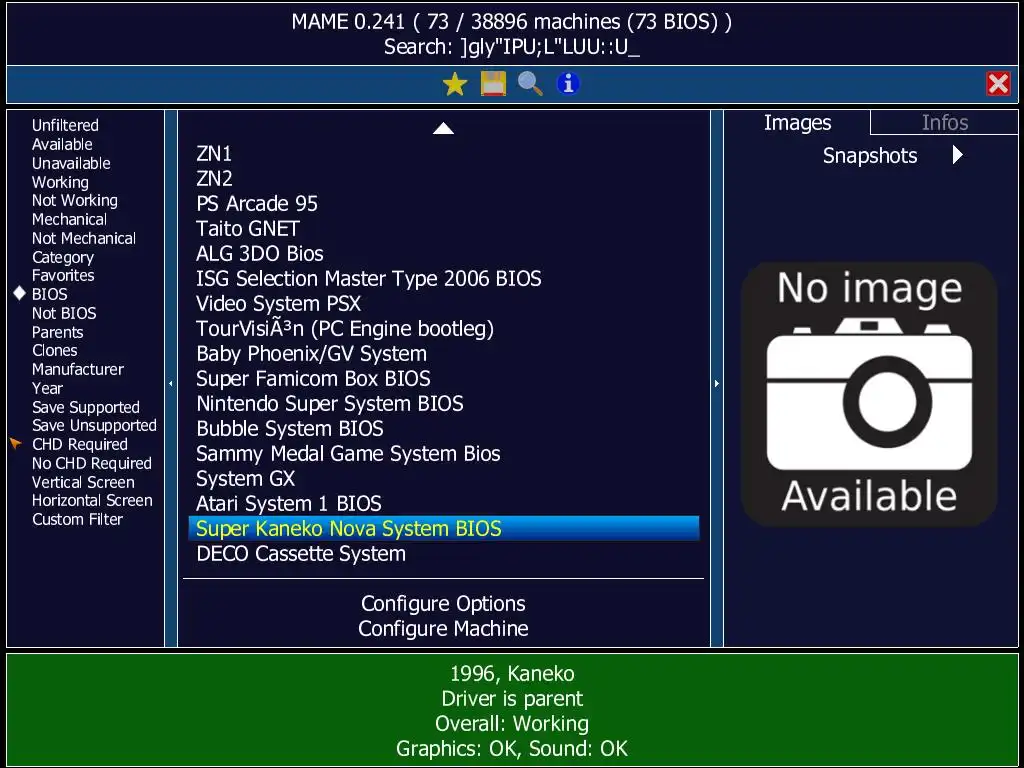Image resolution: width=1024 pixels, height=768 pixels.
Task: Switch to the Infos tab
Action: 944,123
